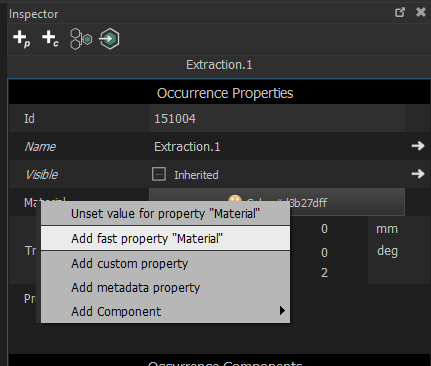This screenshot has height=366, width=431.
Task: Expand the Add Component submenu arrow
Action: coord(282,311)
